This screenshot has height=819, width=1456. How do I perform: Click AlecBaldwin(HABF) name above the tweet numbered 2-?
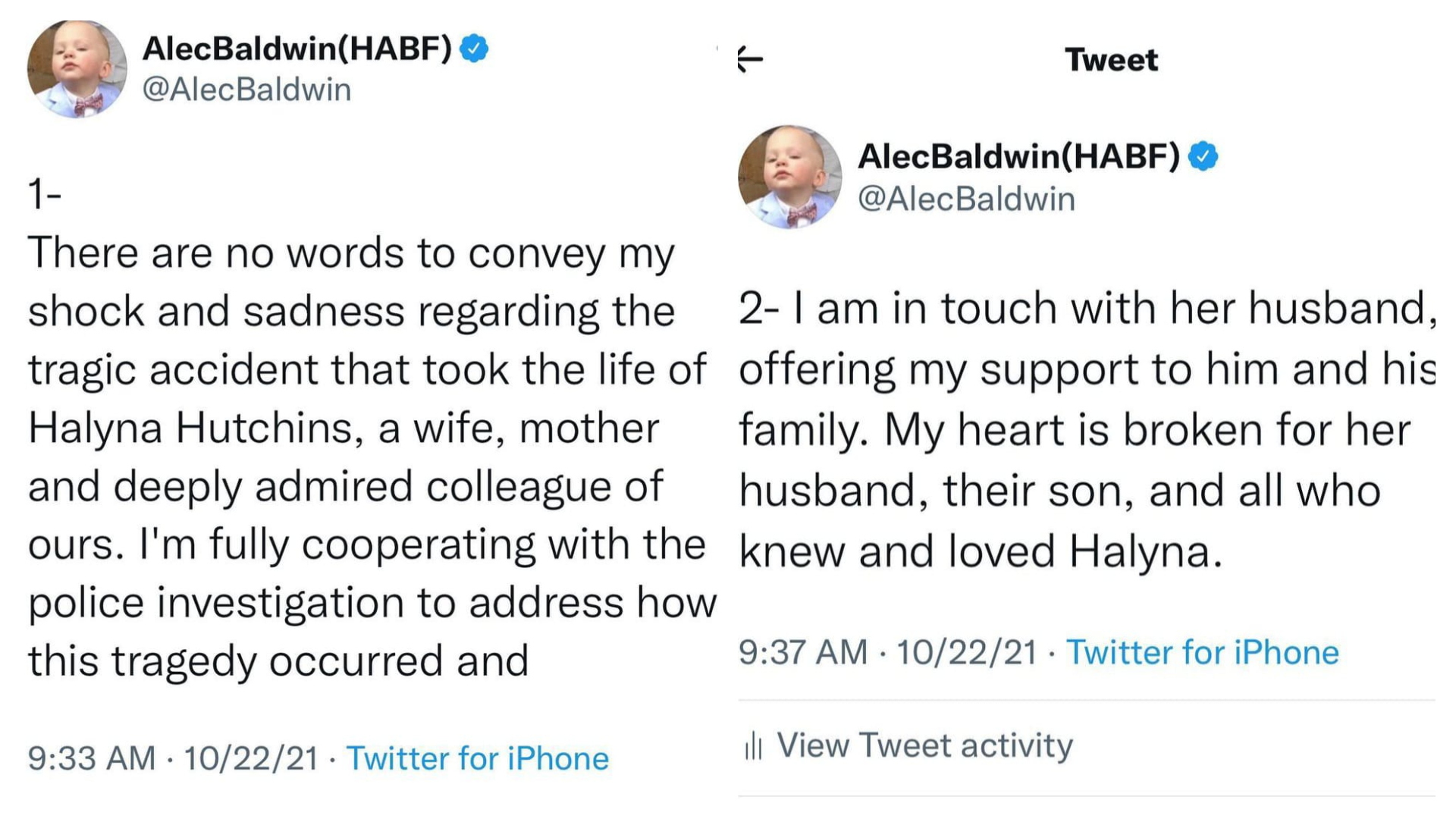coord(1018,156)
